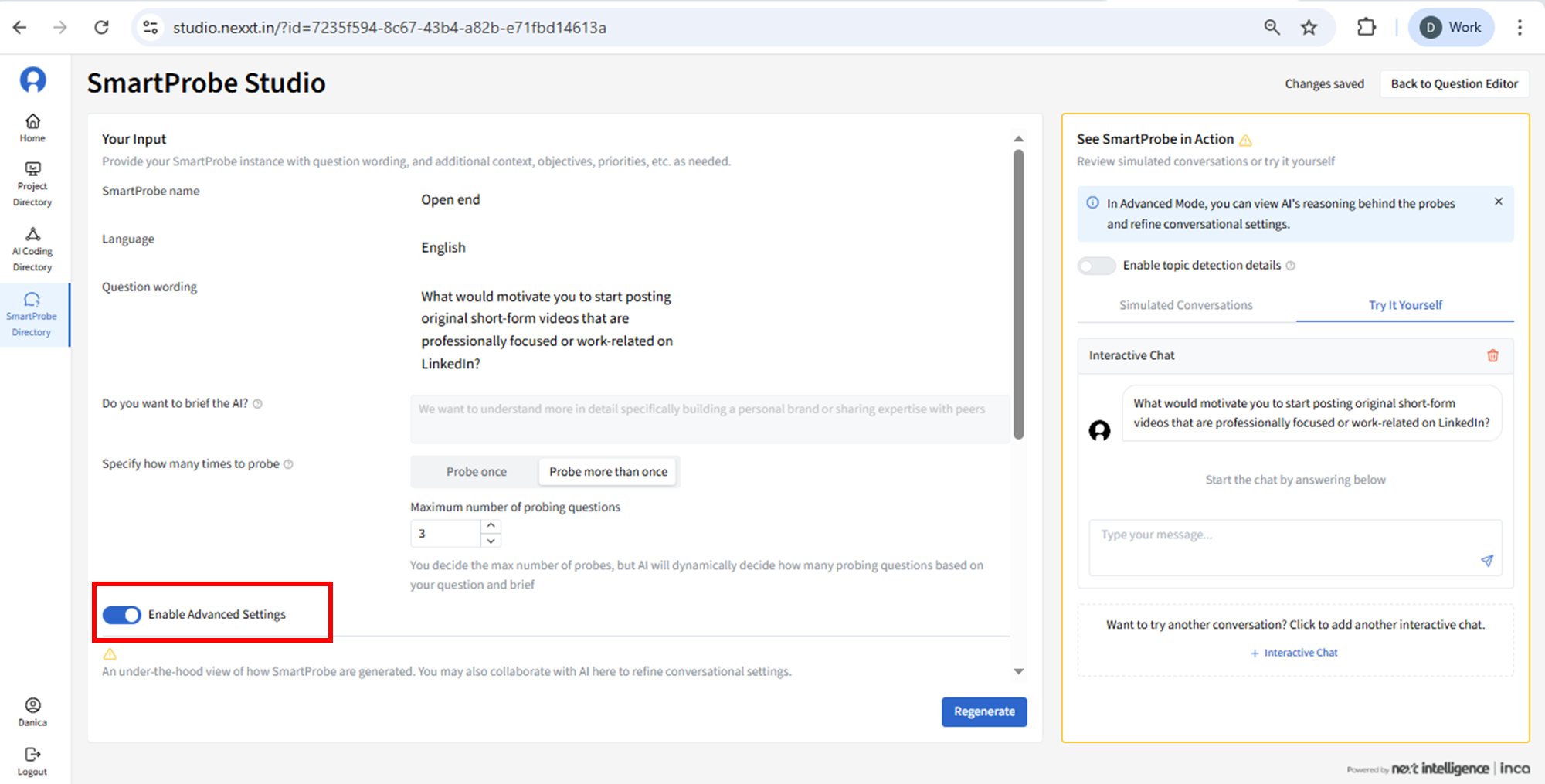Open the browser extensions puzzle icon
The width and height of the screenshot is (1545, 784).
(x=1366, y=28)
